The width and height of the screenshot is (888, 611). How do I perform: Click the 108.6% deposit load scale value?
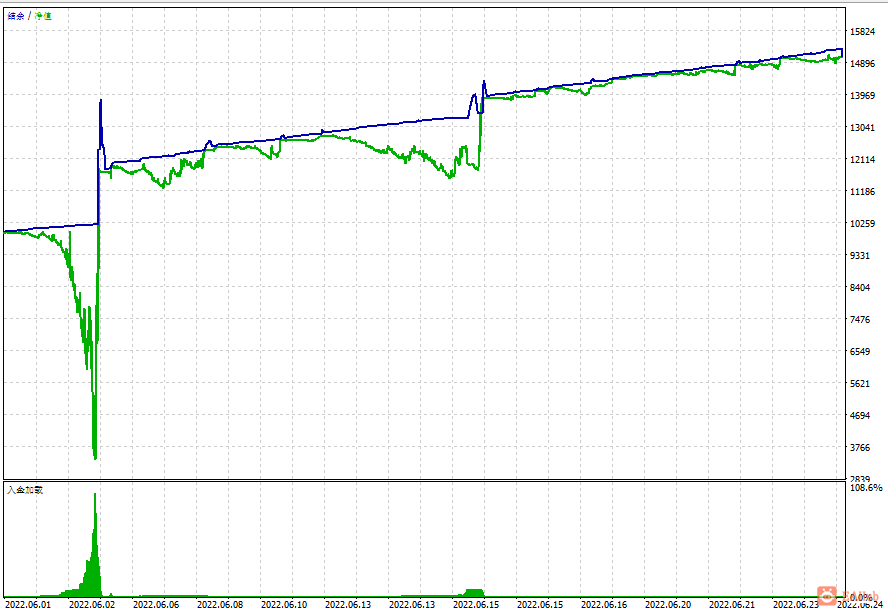click(x=866, y=488)
